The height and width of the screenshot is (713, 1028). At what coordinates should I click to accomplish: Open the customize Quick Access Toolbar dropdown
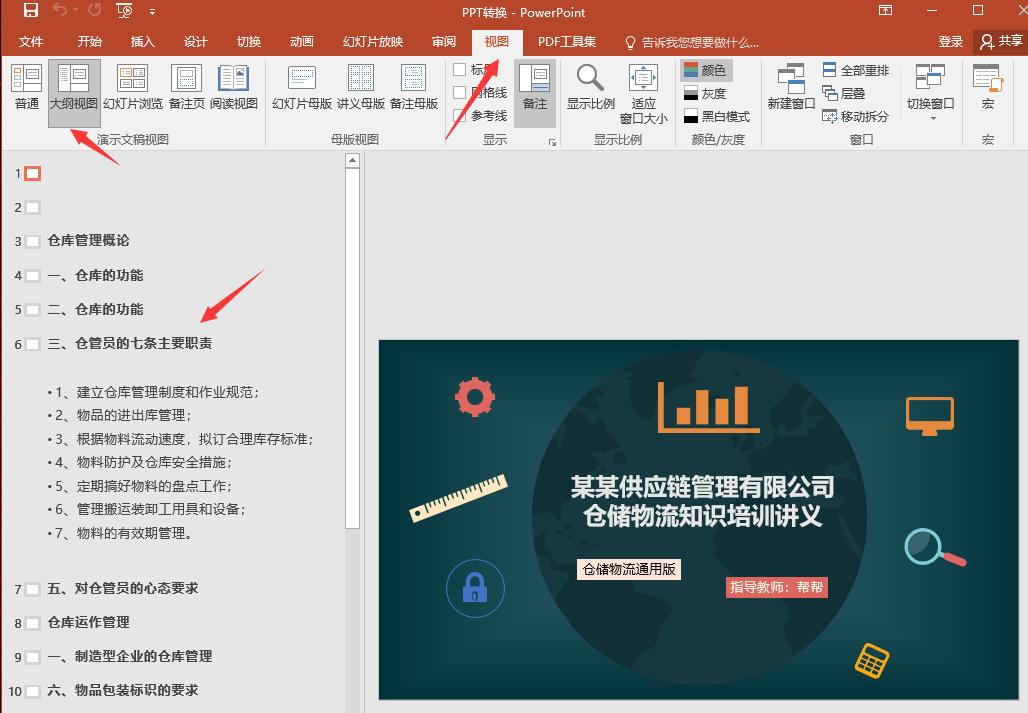pyautogui.click(x=154, y=13)
